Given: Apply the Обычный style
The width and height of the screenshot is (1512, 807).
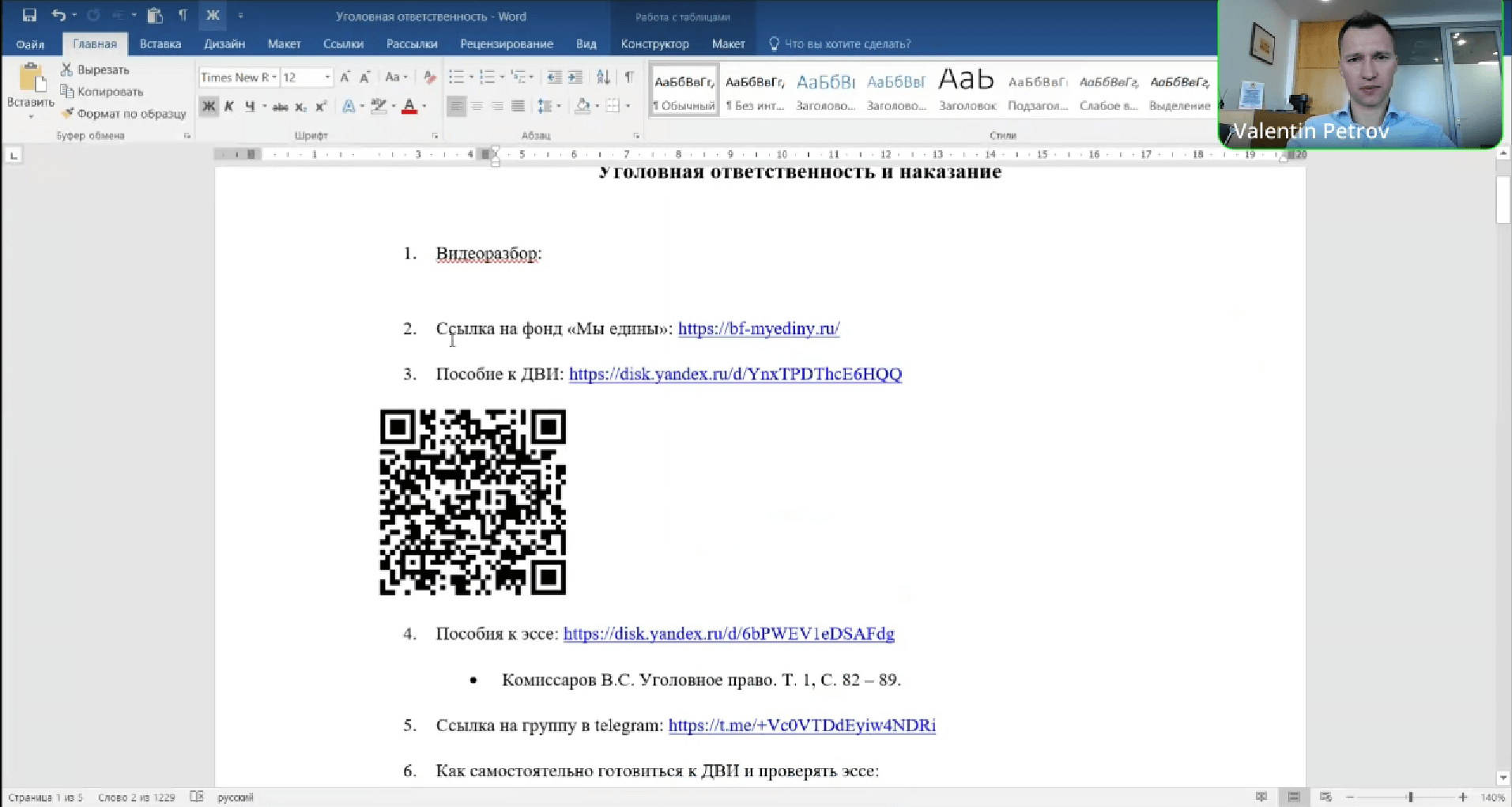Looking at the screenshot, I should [684, 91].
